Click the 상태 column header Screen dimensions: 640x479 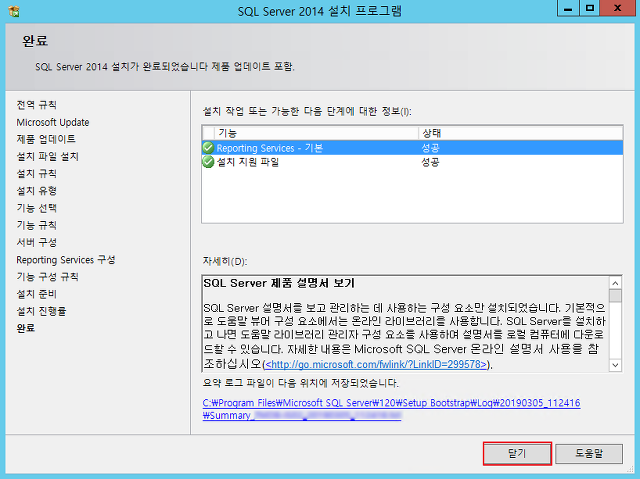(520, 133)
